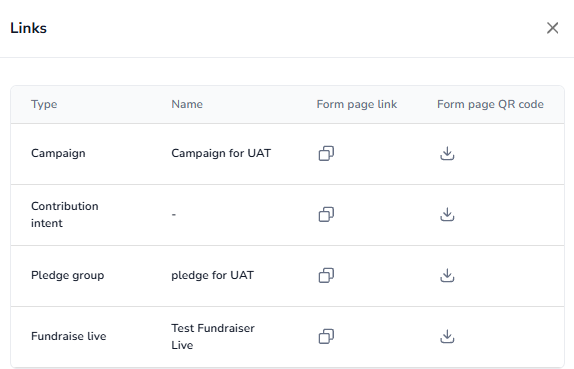
Task: Click the Type column header
Action: (x=44, y=104)
